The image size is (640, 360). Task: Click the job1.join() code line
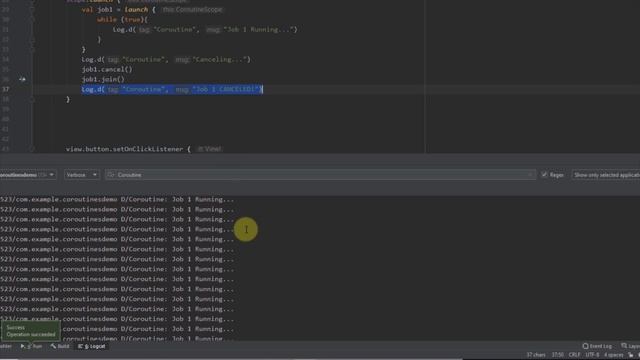click(103, 79)
